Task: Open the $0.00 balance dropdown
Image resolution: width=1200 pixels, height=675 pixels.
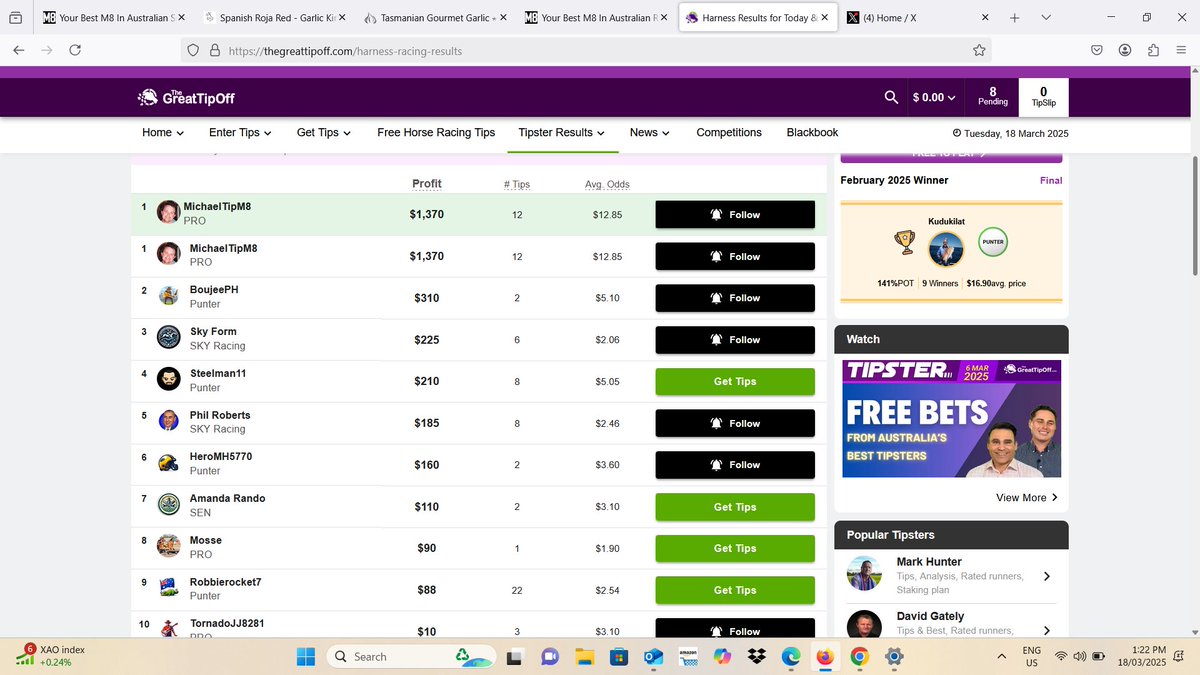Action: click(x=934, y=97)
